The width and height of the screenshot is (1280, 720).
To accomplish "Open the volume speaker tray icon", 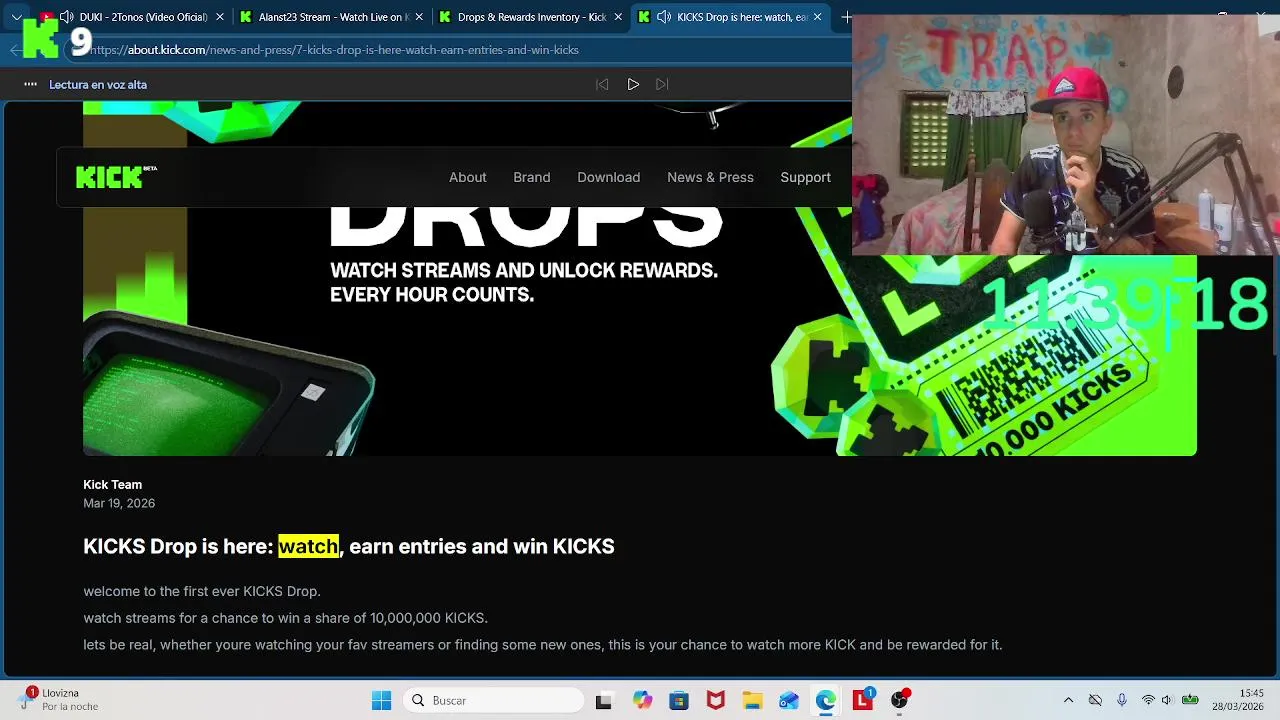I will (1166, 700).
